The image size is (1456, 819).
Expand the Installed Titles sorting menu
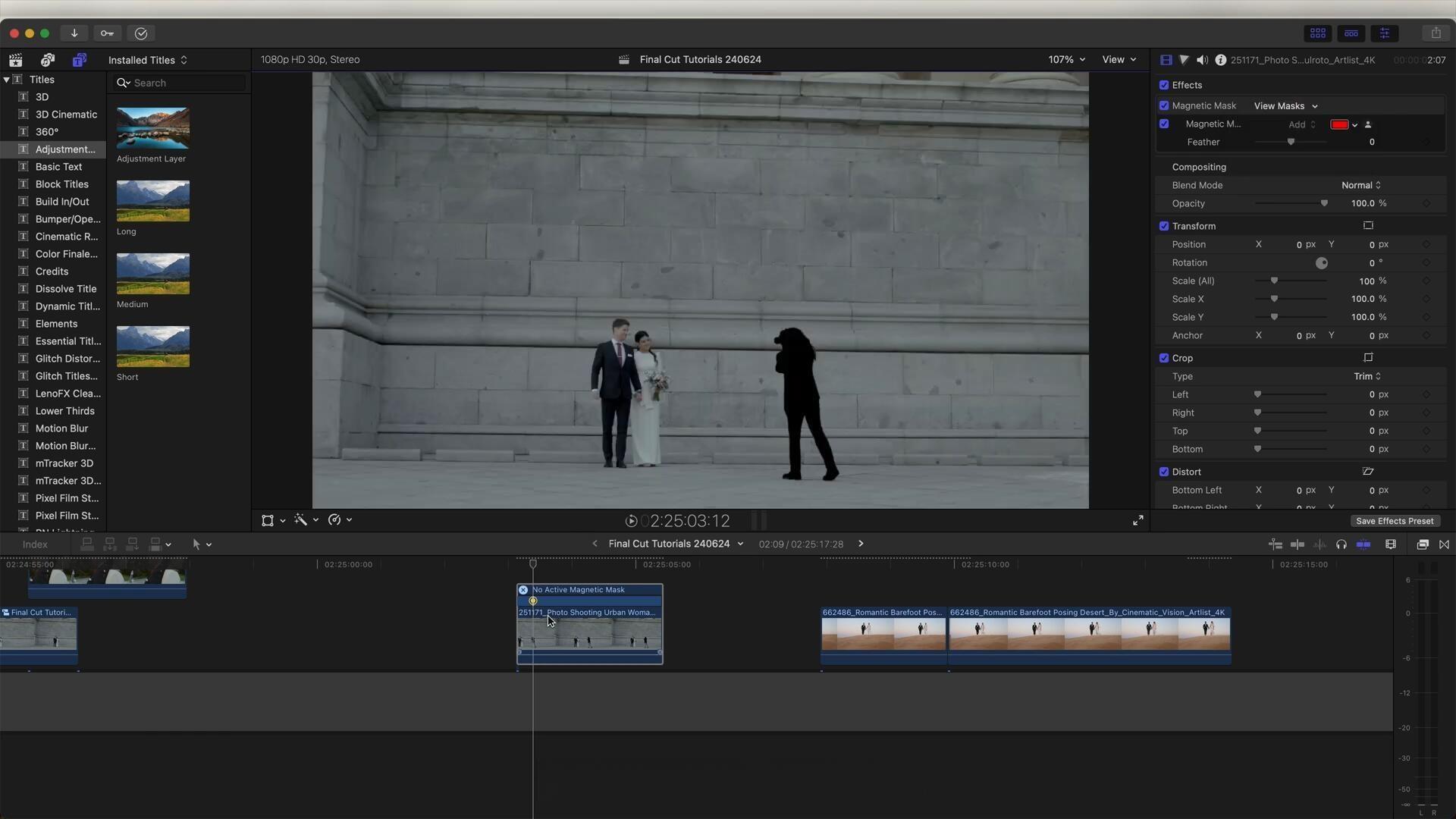click(x=148, y=60)
